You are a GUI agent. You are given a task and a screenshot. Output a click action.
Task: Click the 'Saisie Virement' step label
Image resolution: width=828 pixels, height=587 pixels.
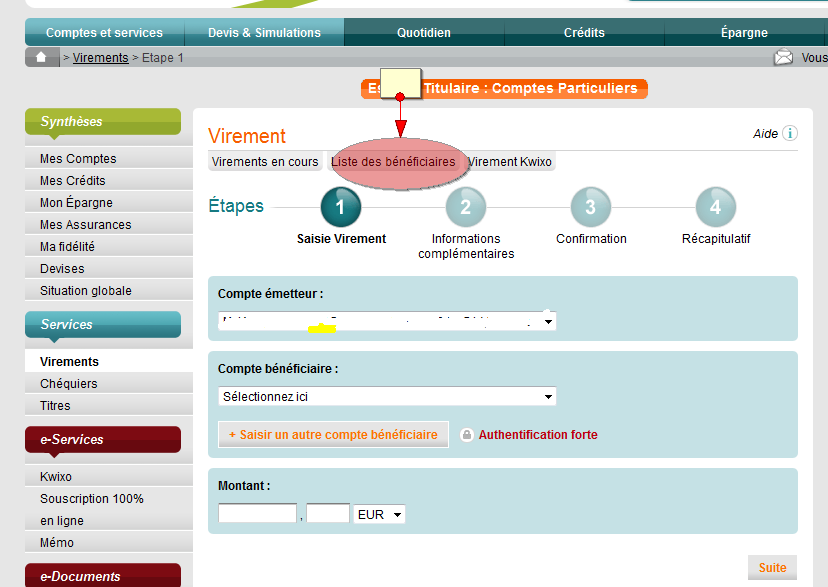341,239
